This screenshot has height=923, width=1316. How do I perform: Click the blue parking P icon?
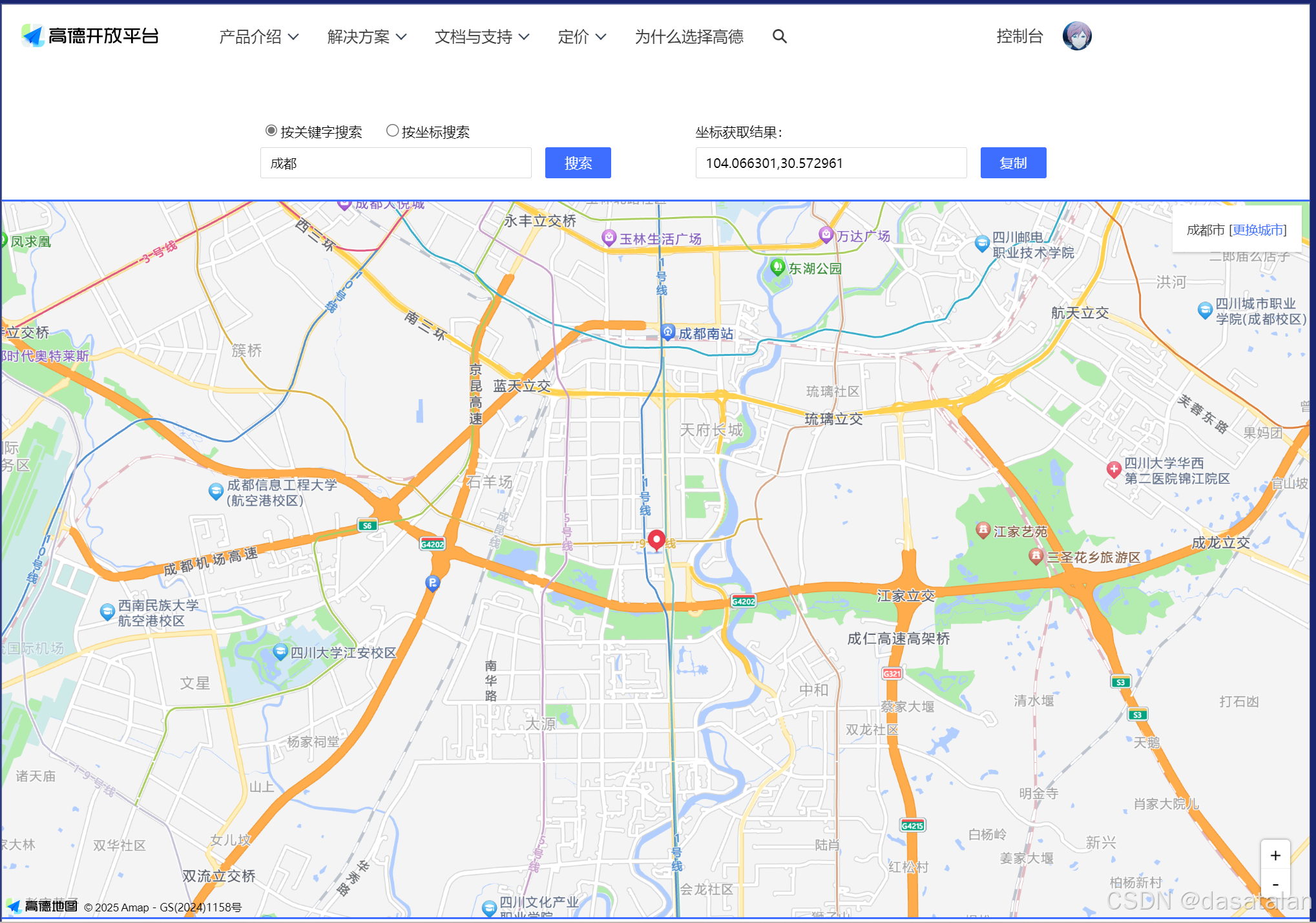pyautogui.click(x=433, y=583)
